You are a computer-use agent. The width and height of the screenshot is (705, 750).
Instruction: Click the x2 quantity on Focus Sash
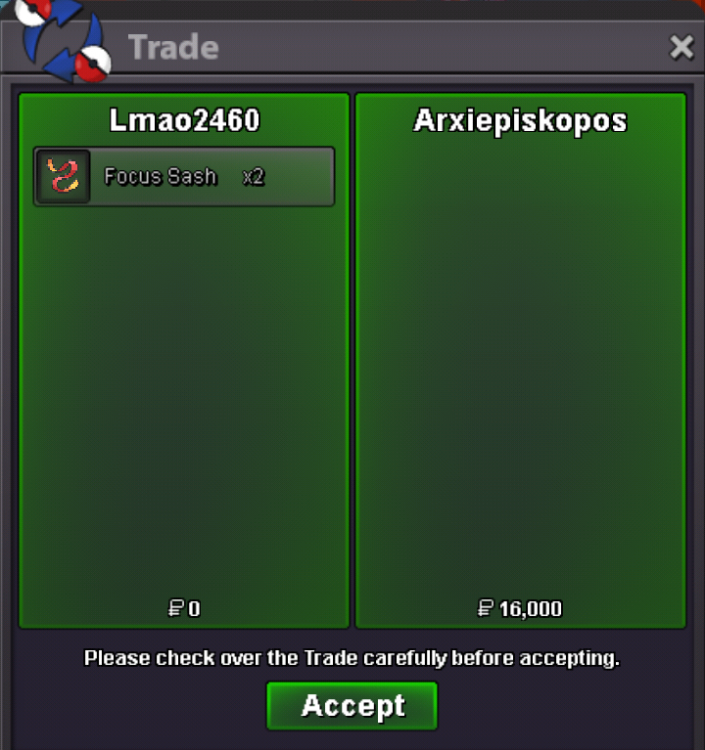(x=253, y=177)
